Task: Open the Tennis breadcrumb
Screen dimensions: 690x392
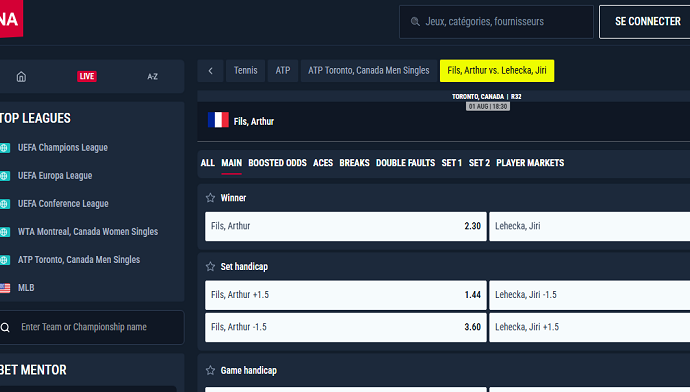Action: click(246, 71)
